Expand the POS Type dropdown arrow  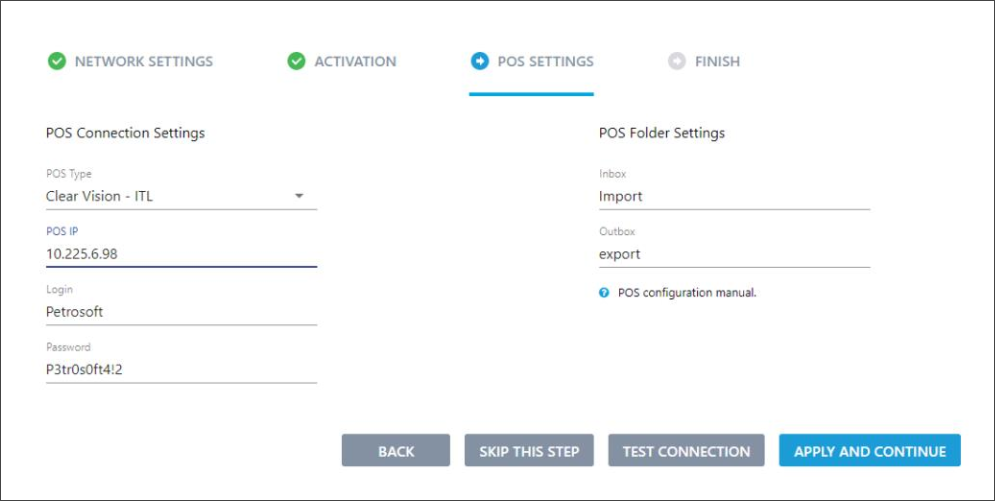[x=300, y=196]
